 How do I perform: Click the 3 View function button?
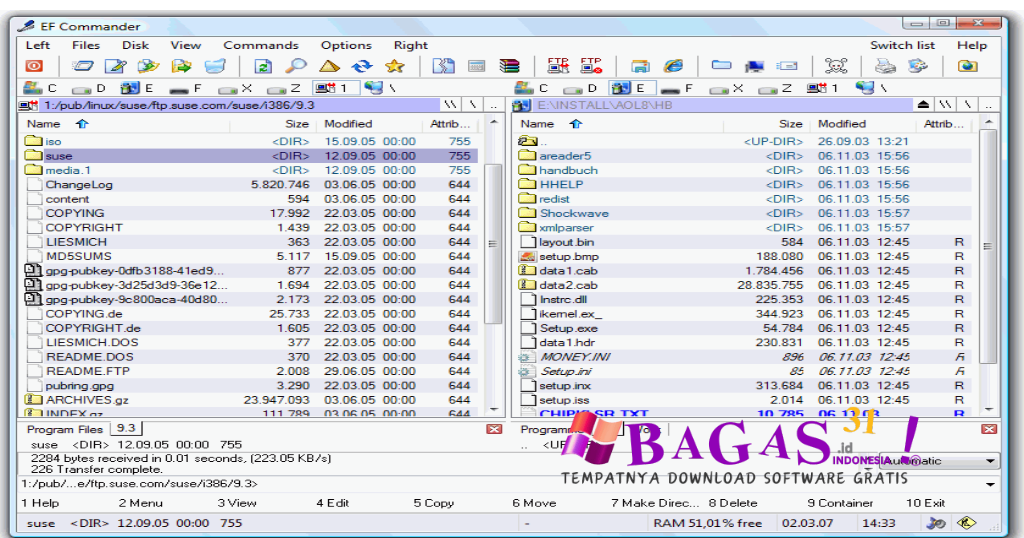[237, 503]
